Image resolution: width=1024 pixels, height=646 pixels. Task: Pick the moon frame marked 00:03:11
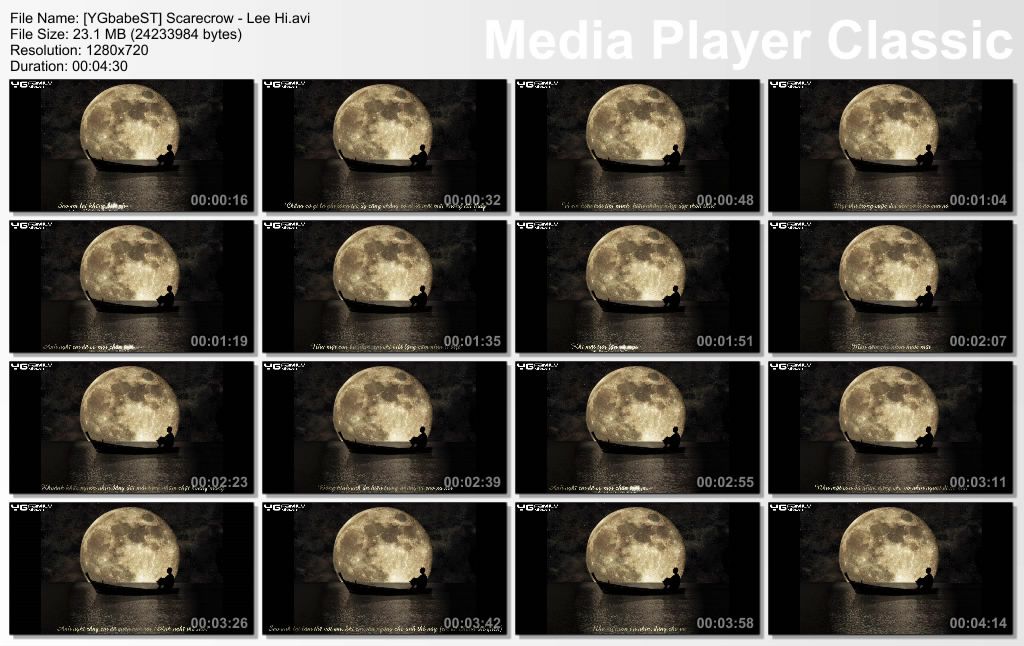coord(890,427)
